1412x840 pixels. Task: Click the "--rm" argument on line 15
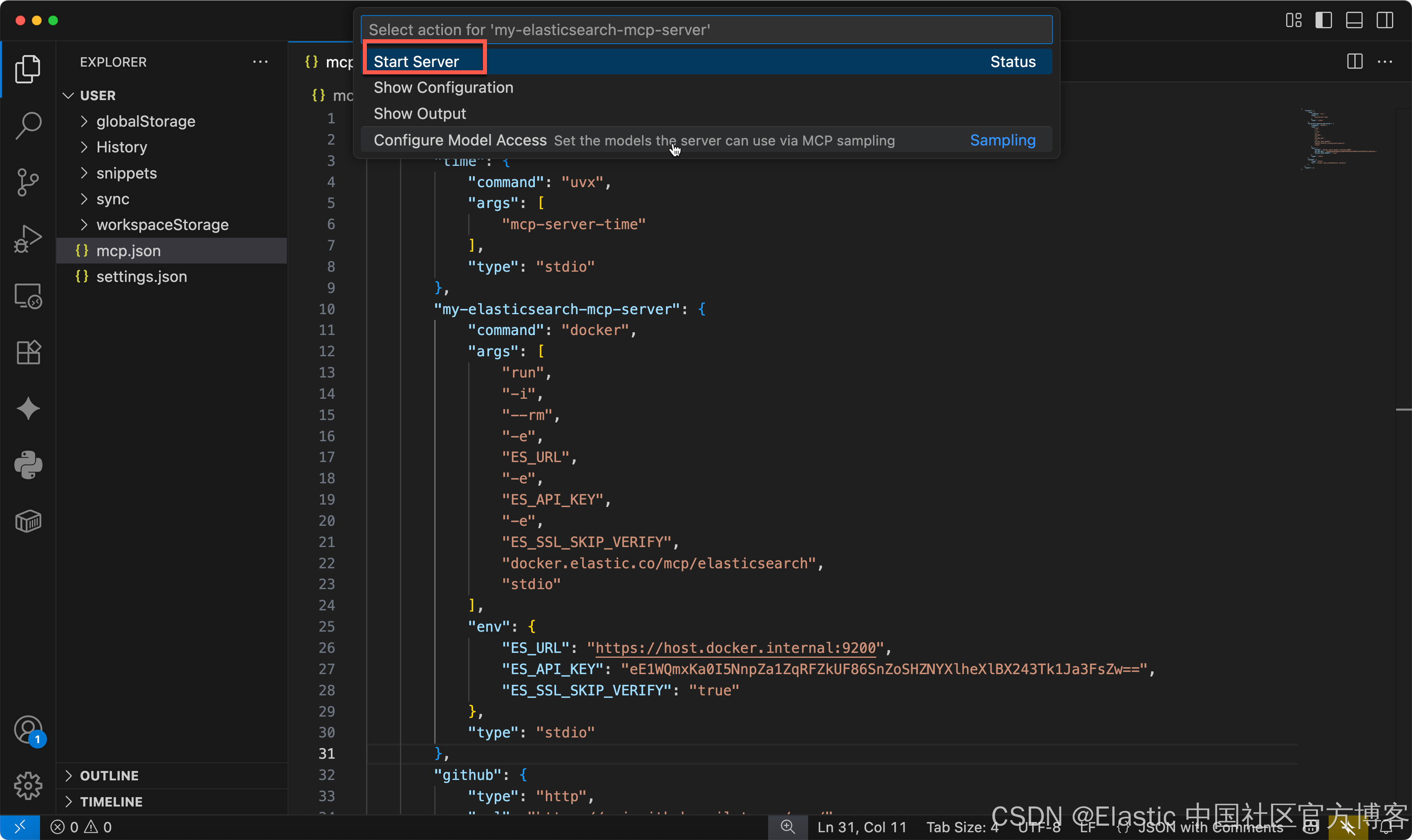[x=527, y=415]
